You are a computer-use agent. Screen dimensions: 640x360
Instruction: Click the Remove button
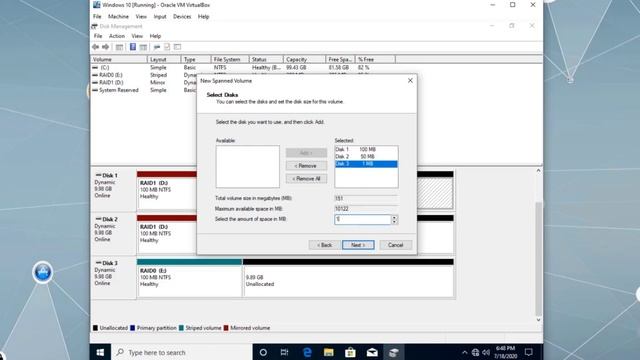(x=306, y=166)
